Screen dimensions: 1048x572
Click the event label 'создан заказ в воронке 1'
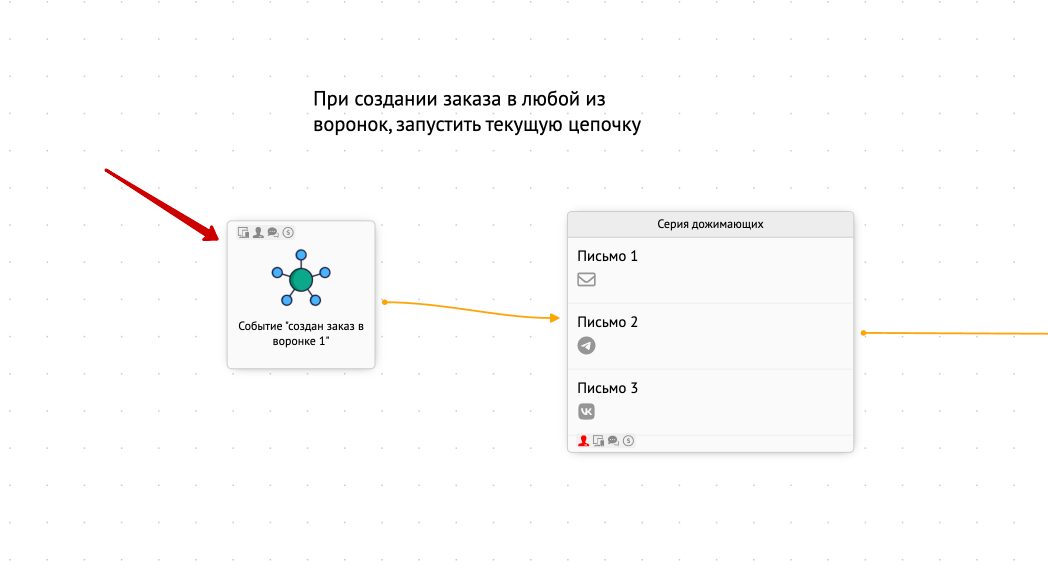point(301,333)
